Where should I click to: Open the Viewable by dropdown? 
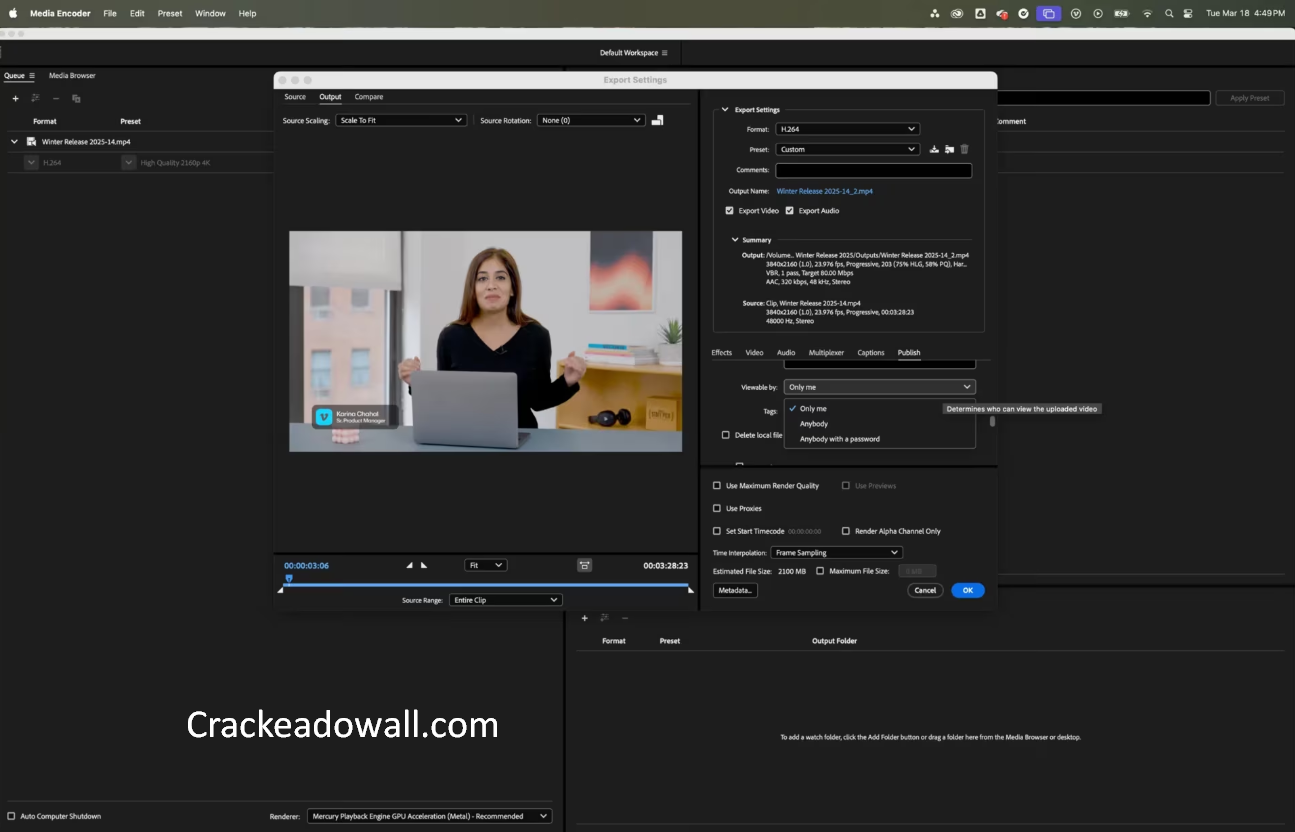[879, 387]
